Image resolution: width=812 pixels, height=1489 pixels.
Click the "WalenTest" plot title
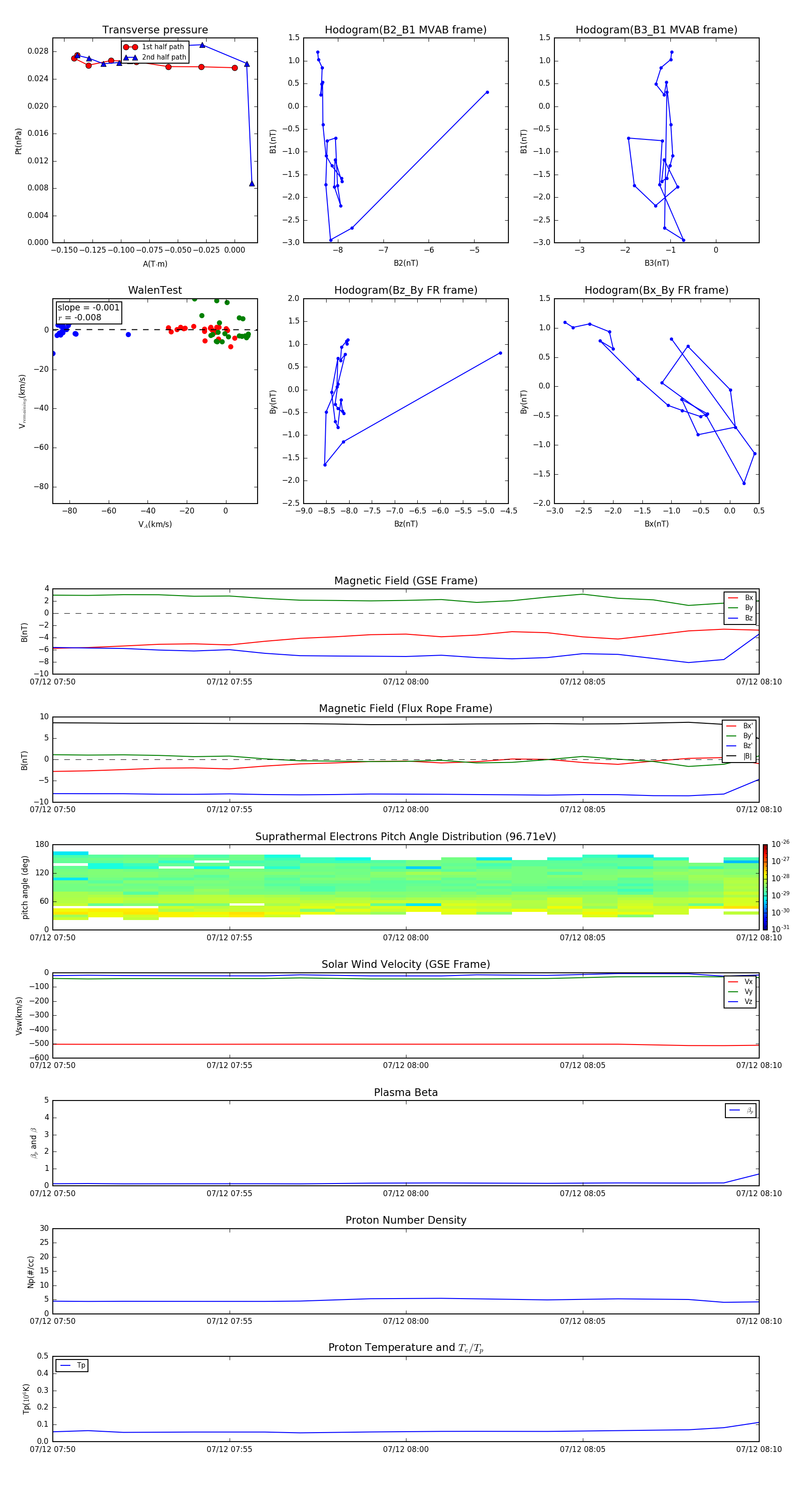pos(155,290)
